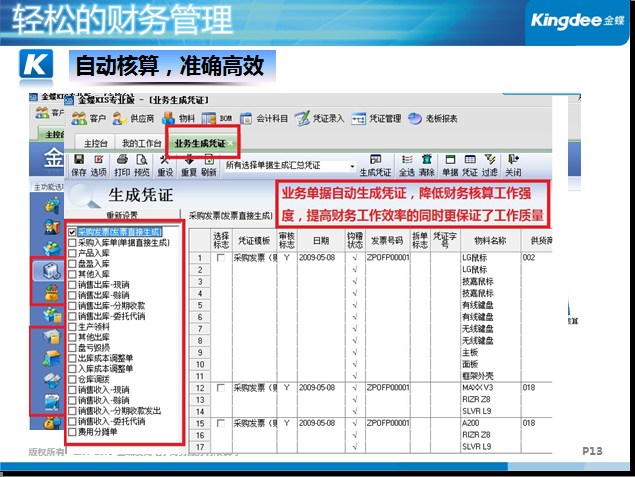Tick the selection checkbox in table row 1

221,258
